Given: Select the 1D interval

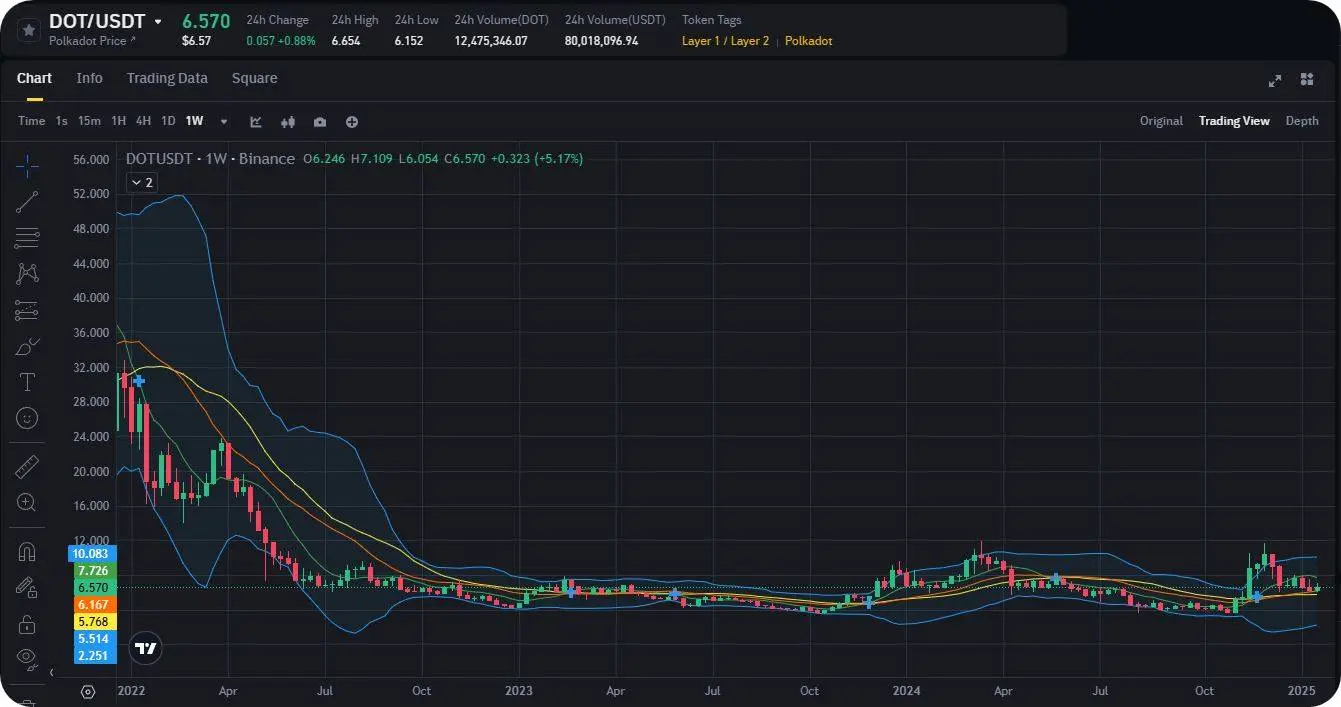Looking at the screenshot, I should click(168, 121).
